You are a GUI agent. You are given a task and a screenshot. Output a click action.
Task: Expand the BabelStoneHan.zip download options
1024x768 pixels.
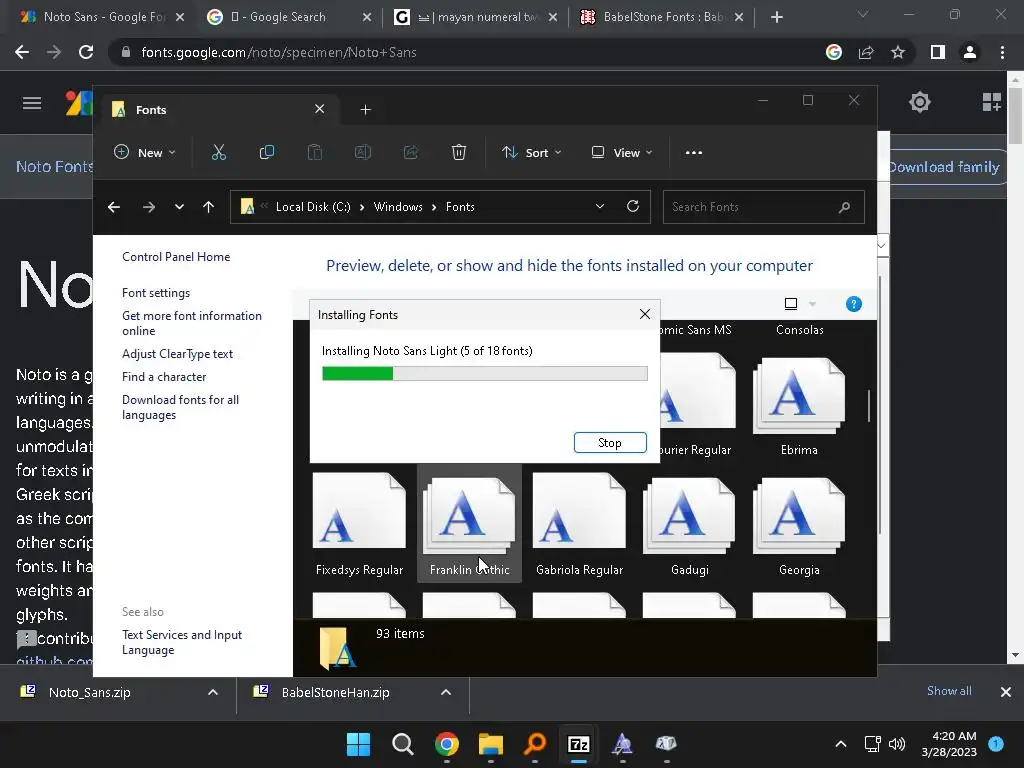[x=446, y=692]
